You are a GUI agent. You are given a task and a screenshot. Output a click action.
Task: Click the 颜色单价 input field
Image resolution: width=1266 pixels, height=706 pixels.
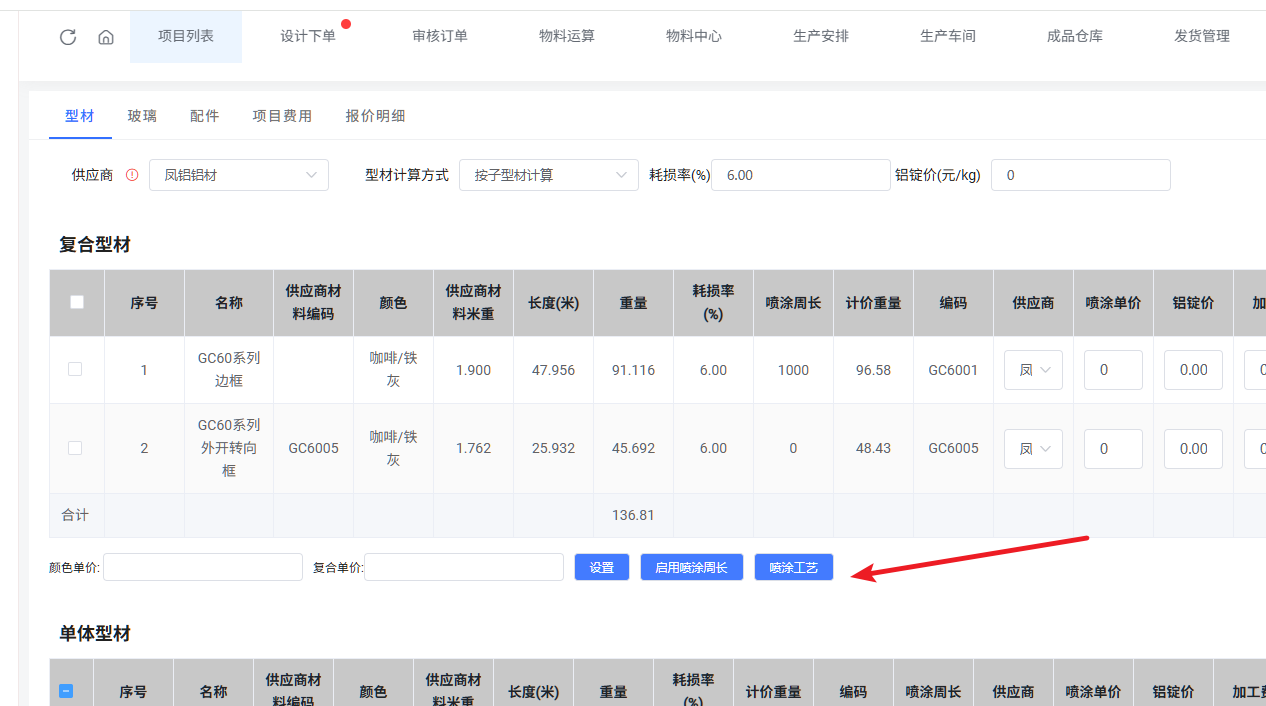coord(203,567)
